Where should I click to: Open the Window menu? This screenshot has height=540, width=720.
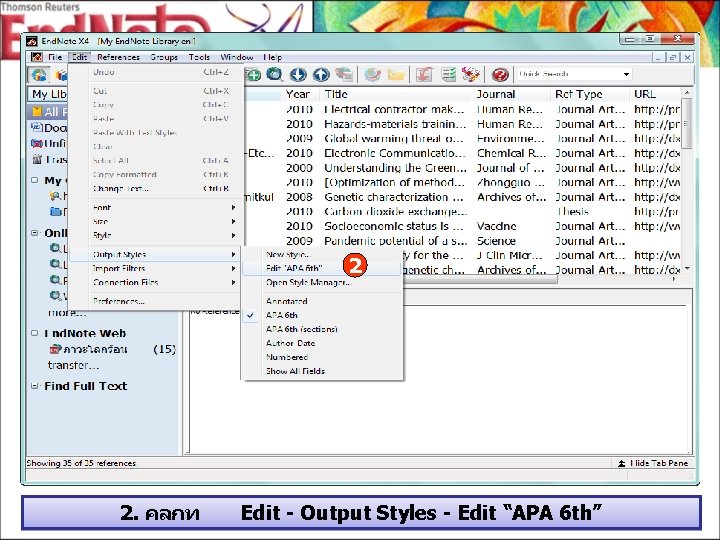(x=237, y=57)
